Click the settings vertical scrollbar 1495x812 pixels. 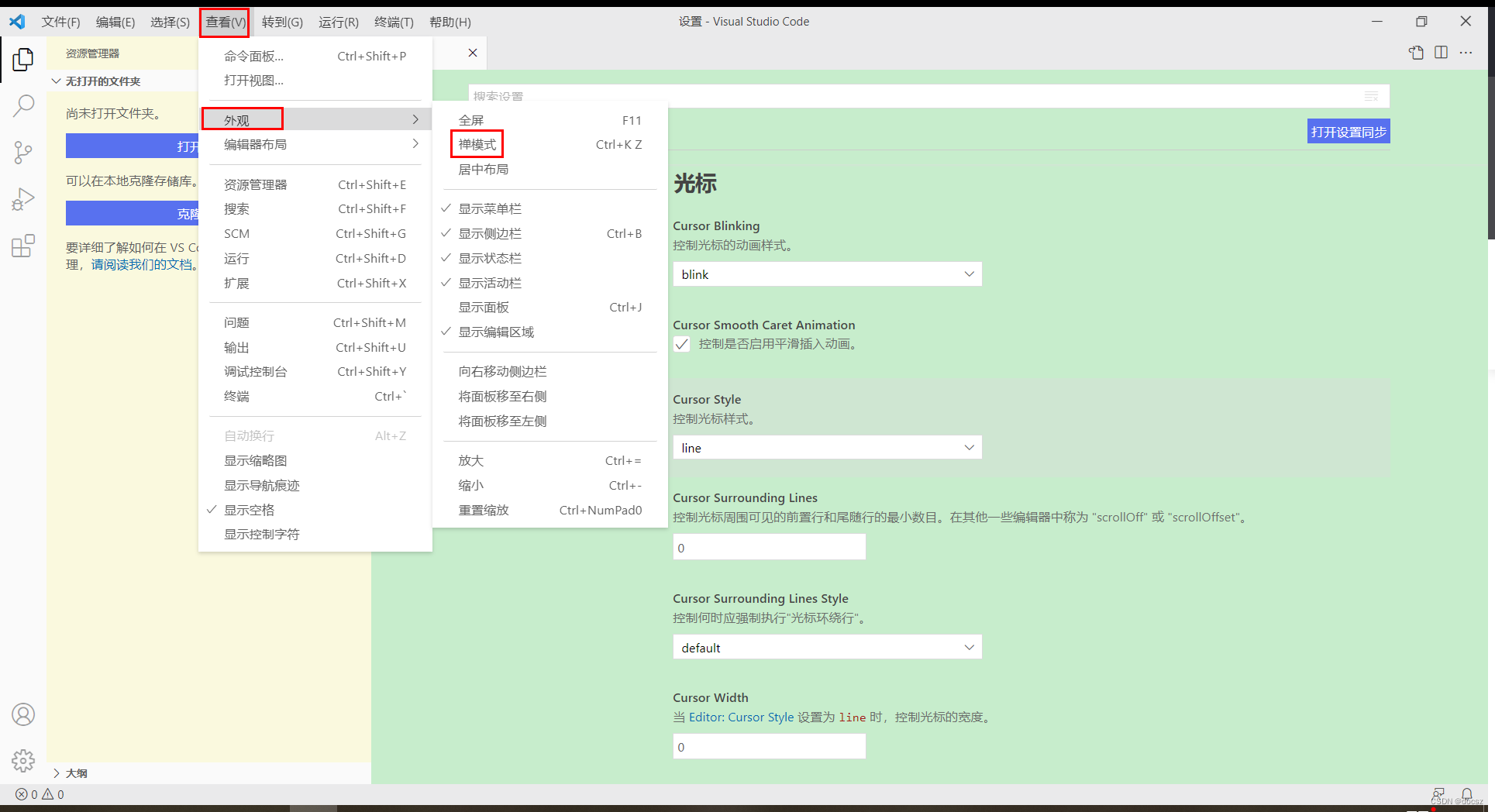coord(1490,160)
